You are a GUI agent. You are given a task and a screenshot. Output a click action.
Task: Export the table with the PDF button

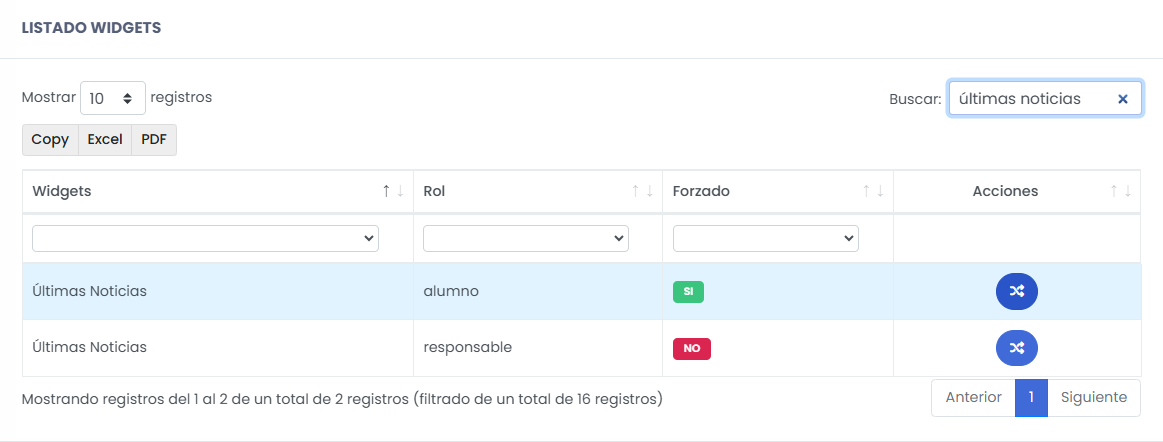click(154, 139)
